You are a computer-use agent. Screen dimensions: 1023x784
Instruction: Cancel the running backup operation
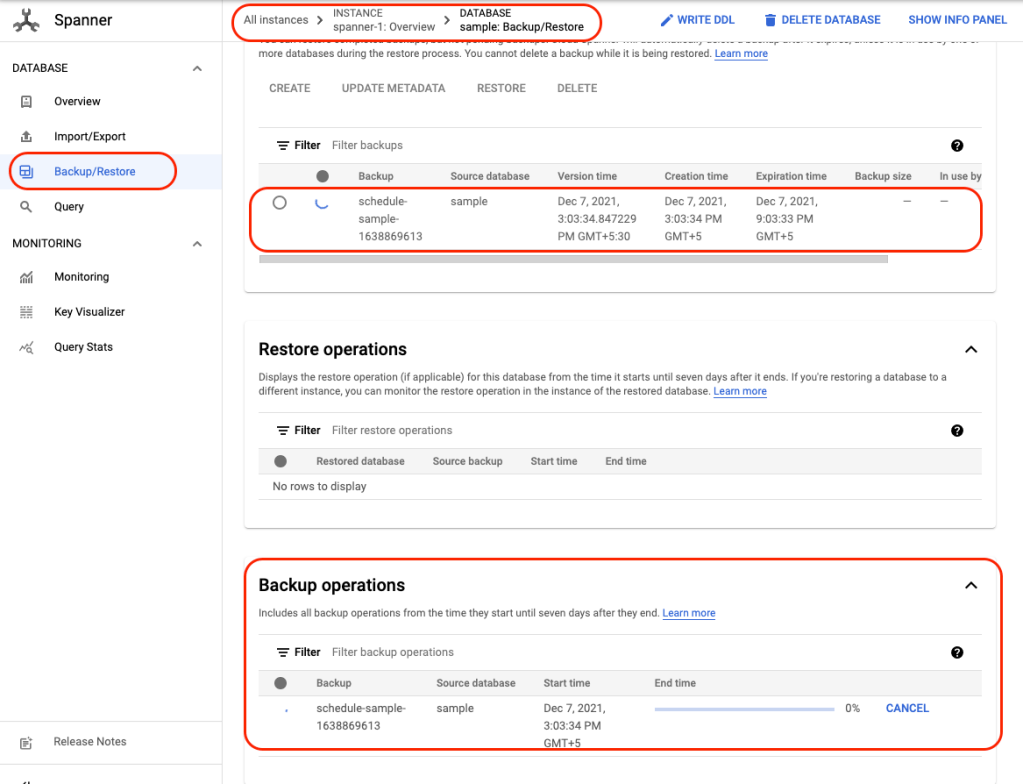pyautogui.click(x=907, y=708)
